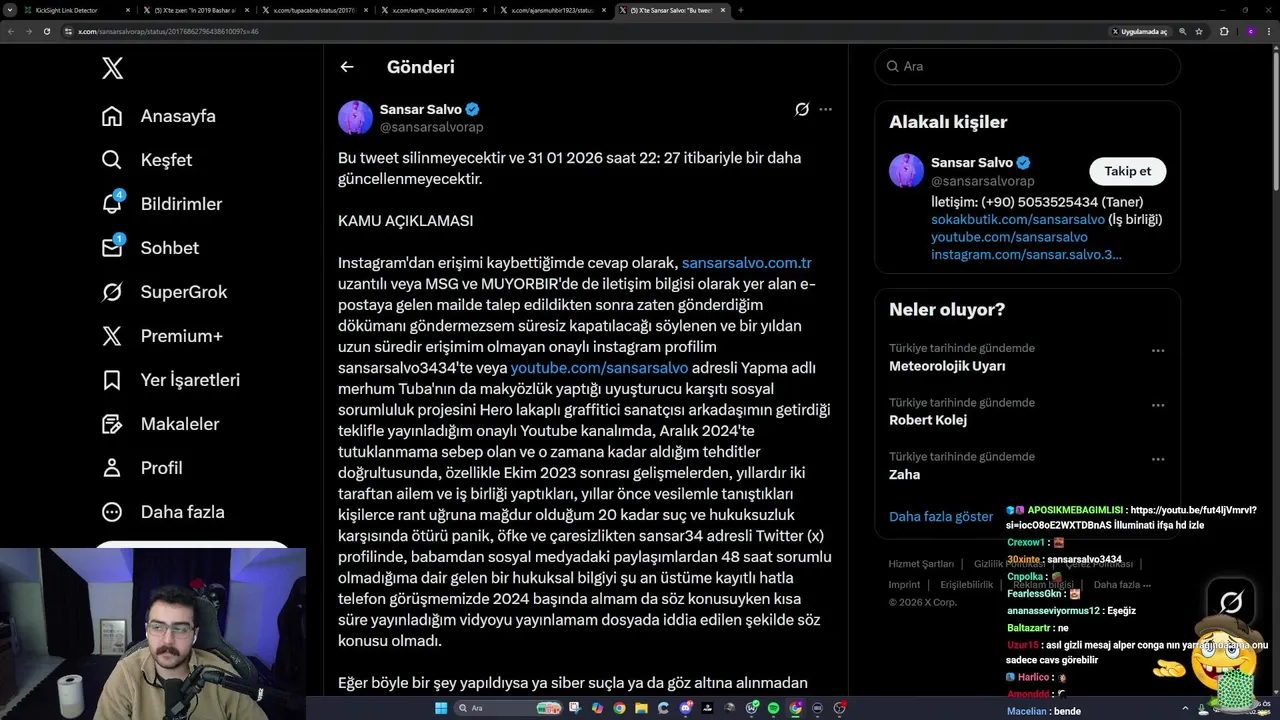The image size is (1280, 720).
Task: Switch to x.com/earth_tracker browser tab
Action: click(x=432, y=10)
